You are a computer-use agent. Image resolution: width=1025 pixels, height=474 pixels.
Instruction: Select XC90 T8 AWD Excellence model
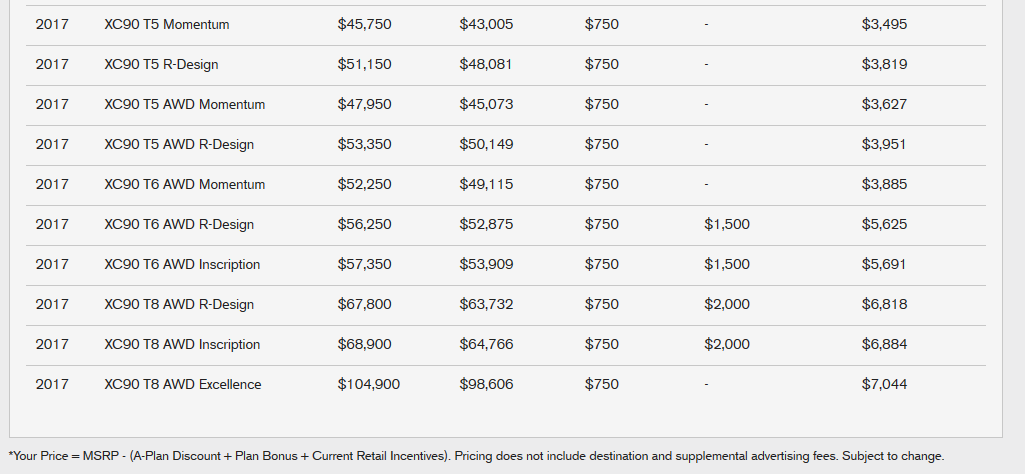click(182, 384)
